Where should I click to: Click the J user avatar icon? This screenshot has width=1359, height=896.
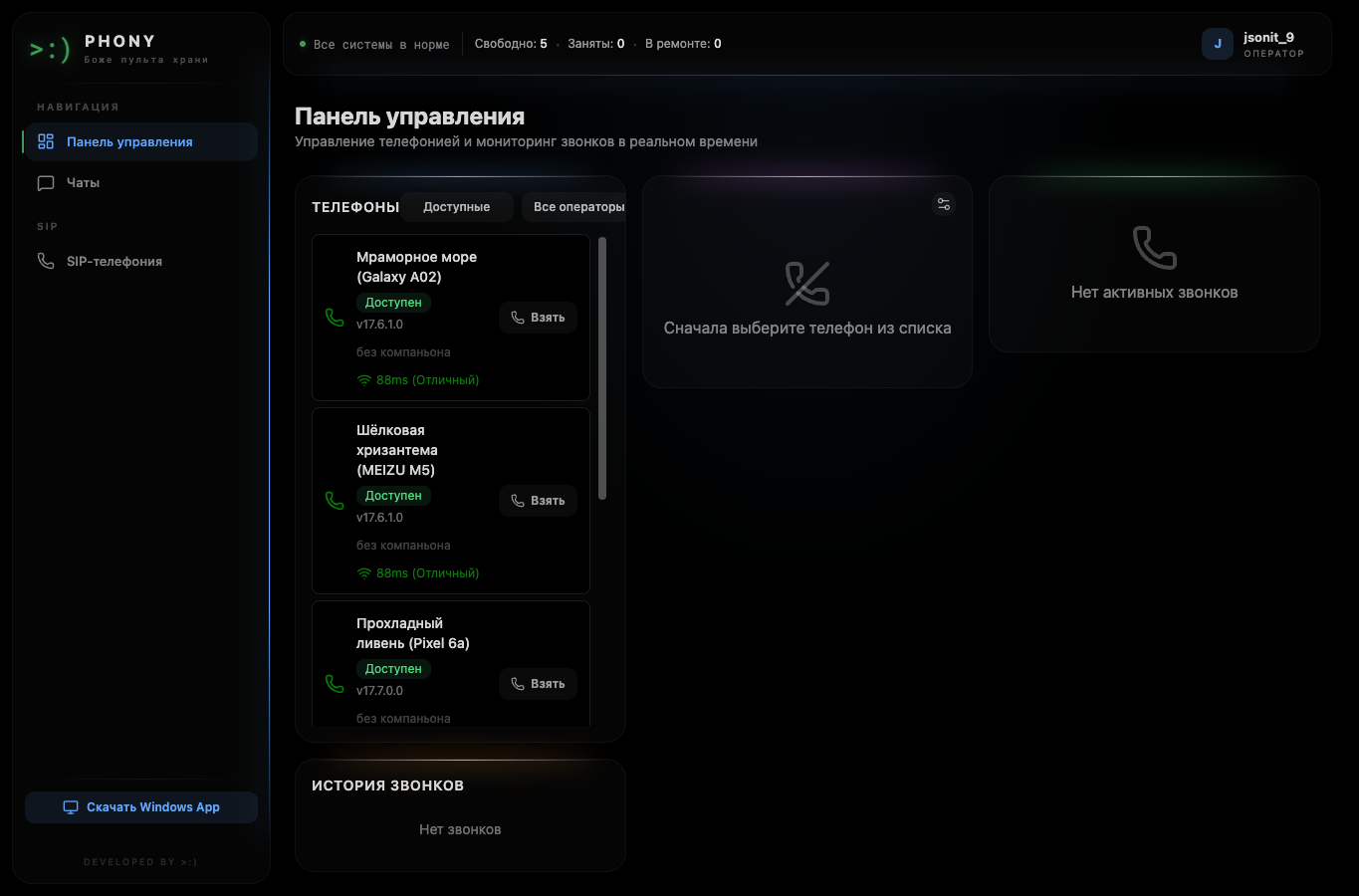click(1218, 44)
